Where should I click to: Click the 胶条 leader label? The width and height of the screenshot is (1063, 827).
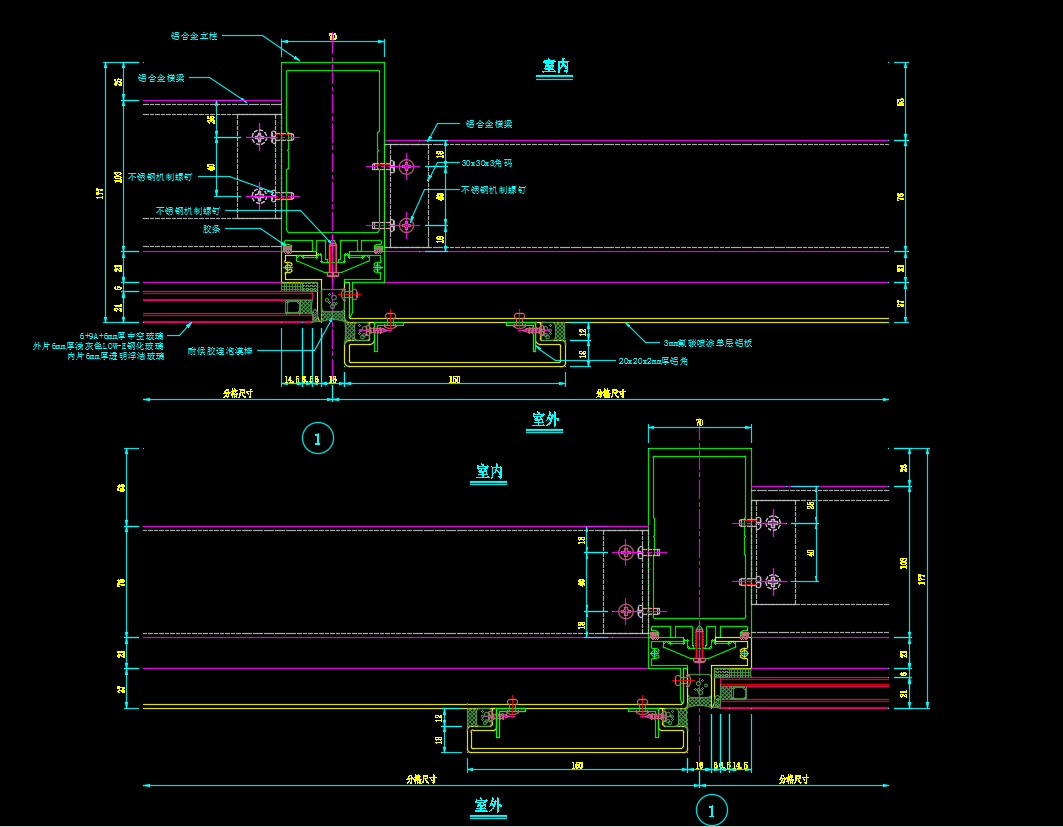coord(211,229)
